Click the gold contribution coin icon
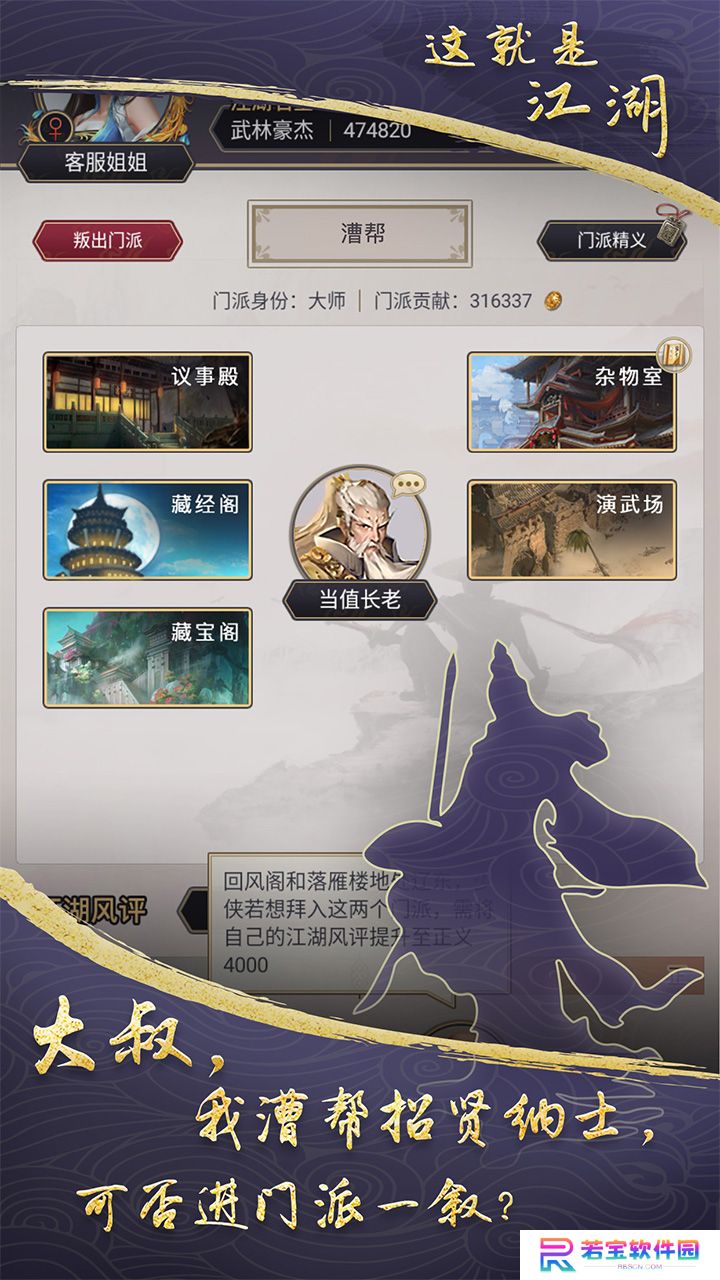 (x=552, y=301)
